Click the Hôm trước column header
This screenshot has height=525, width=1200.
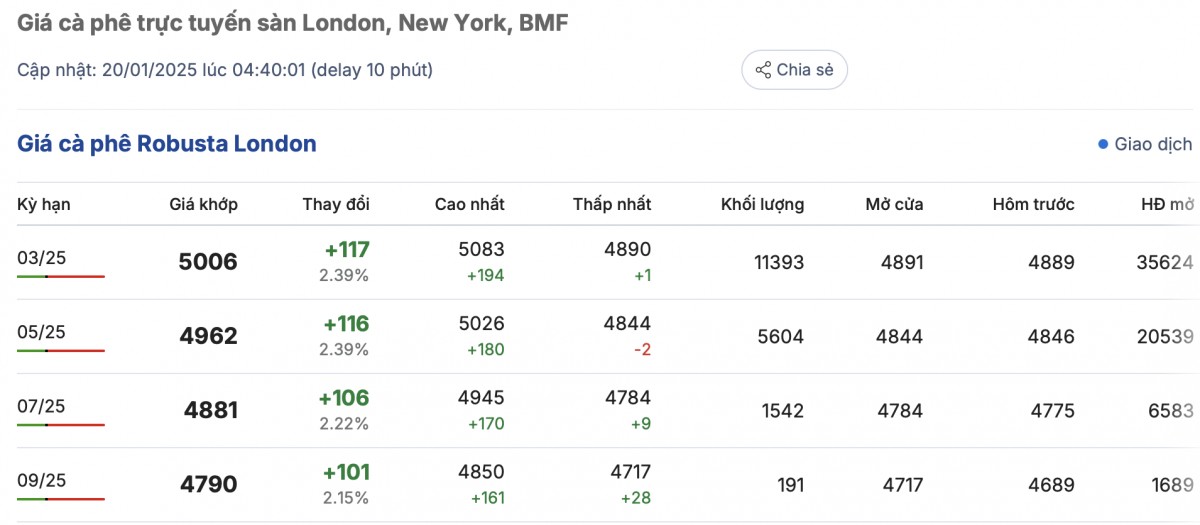(x=1033, y=205)
